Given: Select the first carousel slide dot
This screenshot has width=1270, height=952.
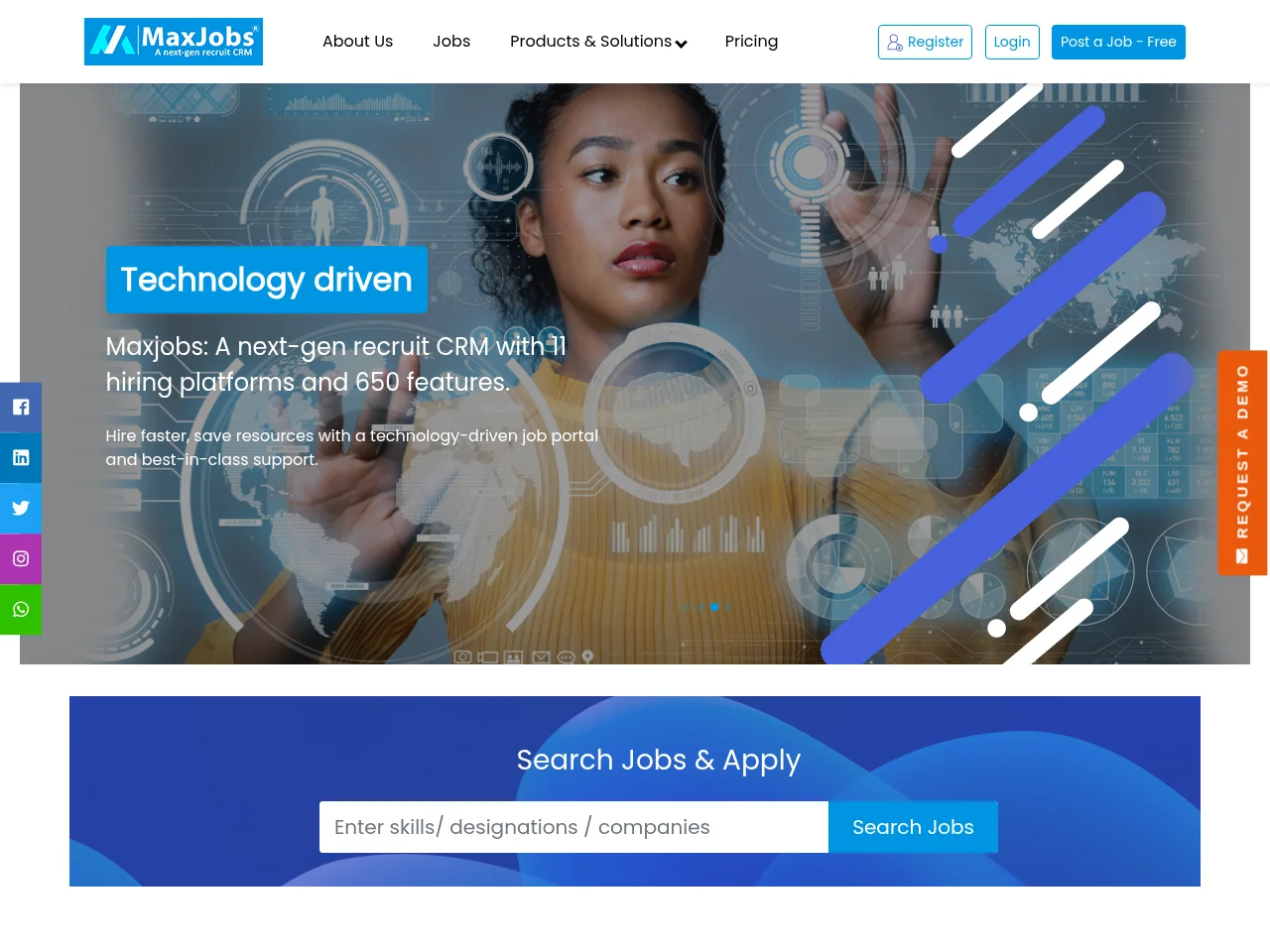Looking at the screenshot, I should (x=686, y=607).
